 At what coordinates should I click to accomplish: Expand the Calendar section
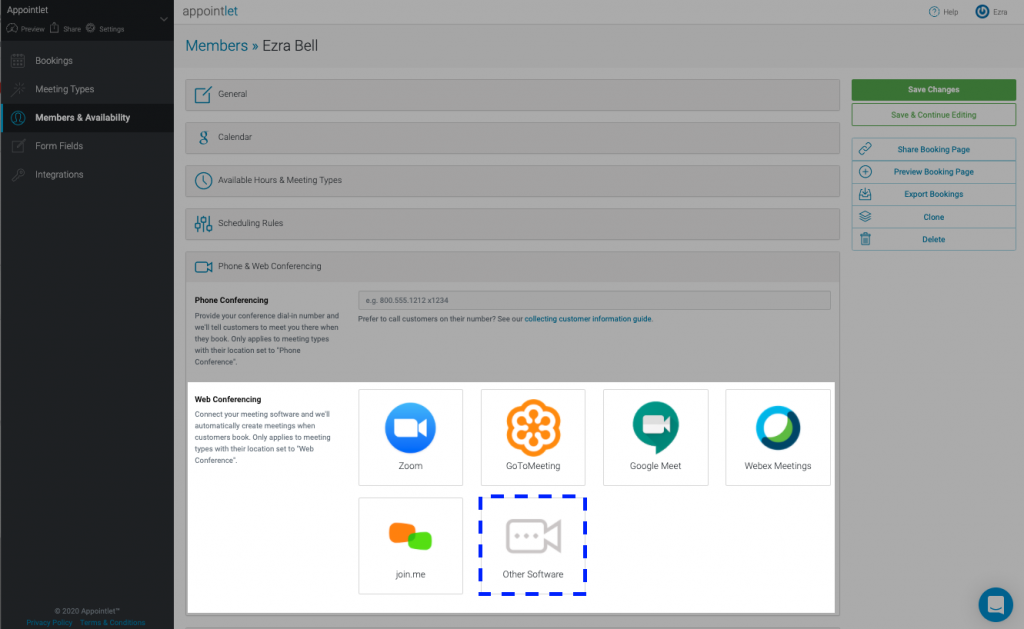512,138
